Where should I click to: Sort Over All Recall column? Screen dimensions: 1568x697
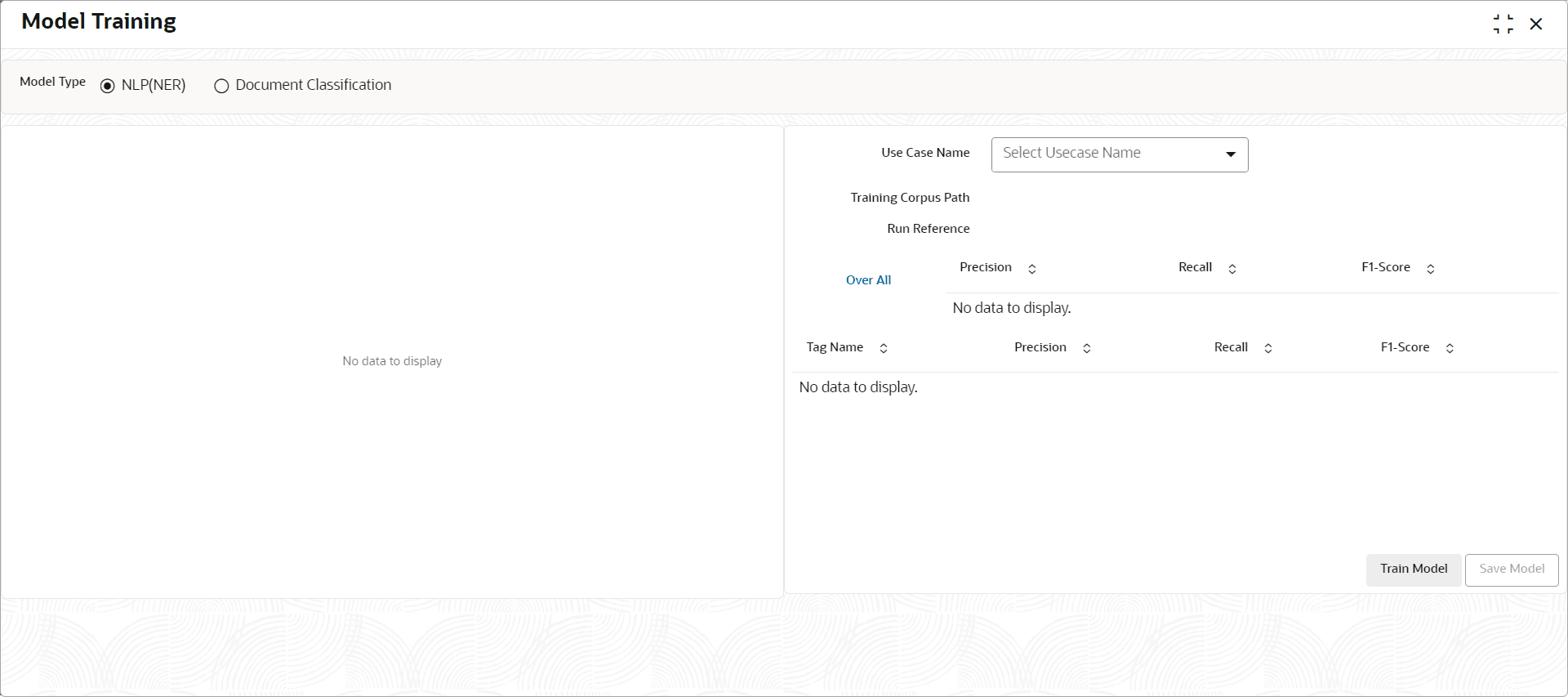click(x=1232, y=269)
